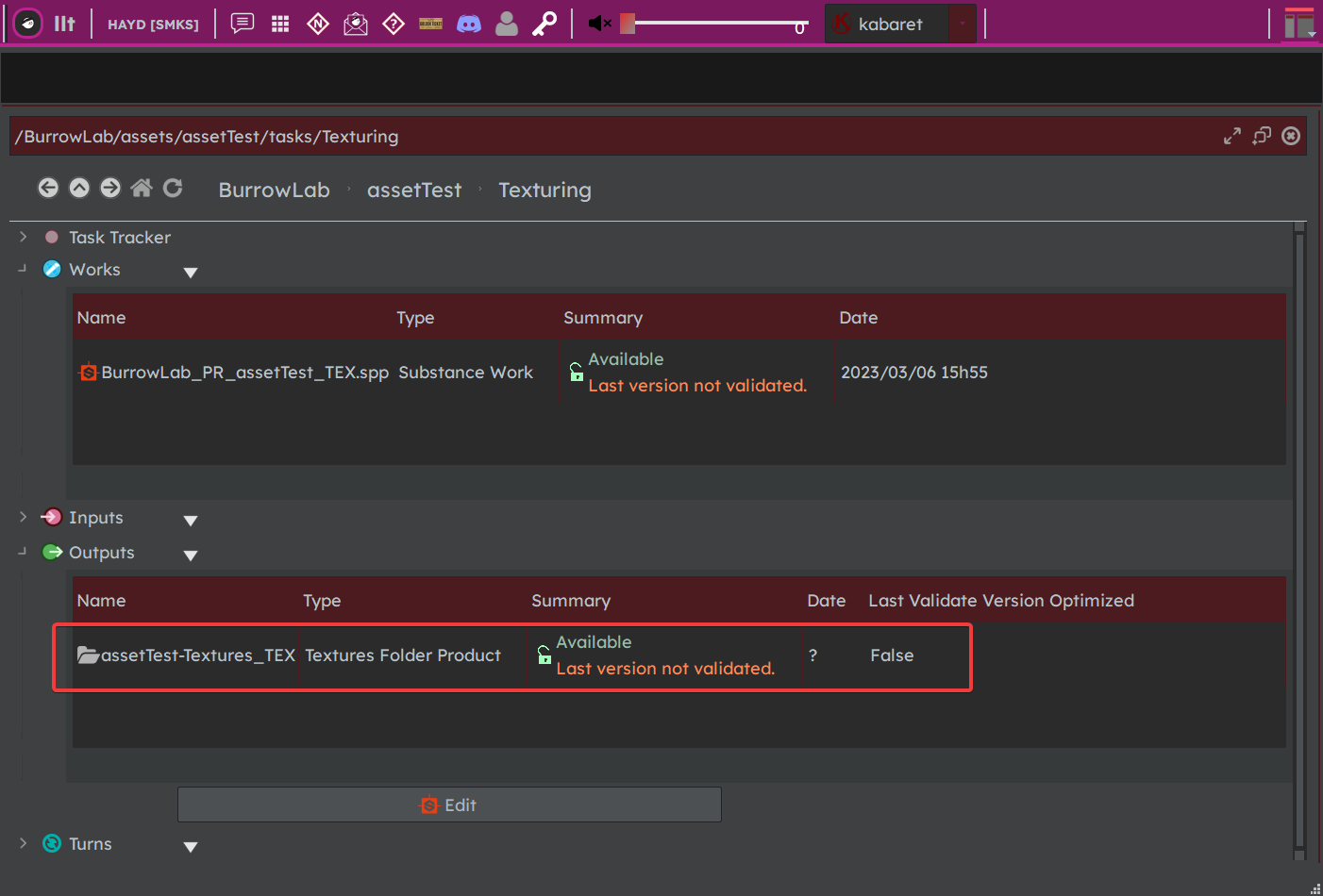Click the Inputs red arrow icon

coord(52,517)
